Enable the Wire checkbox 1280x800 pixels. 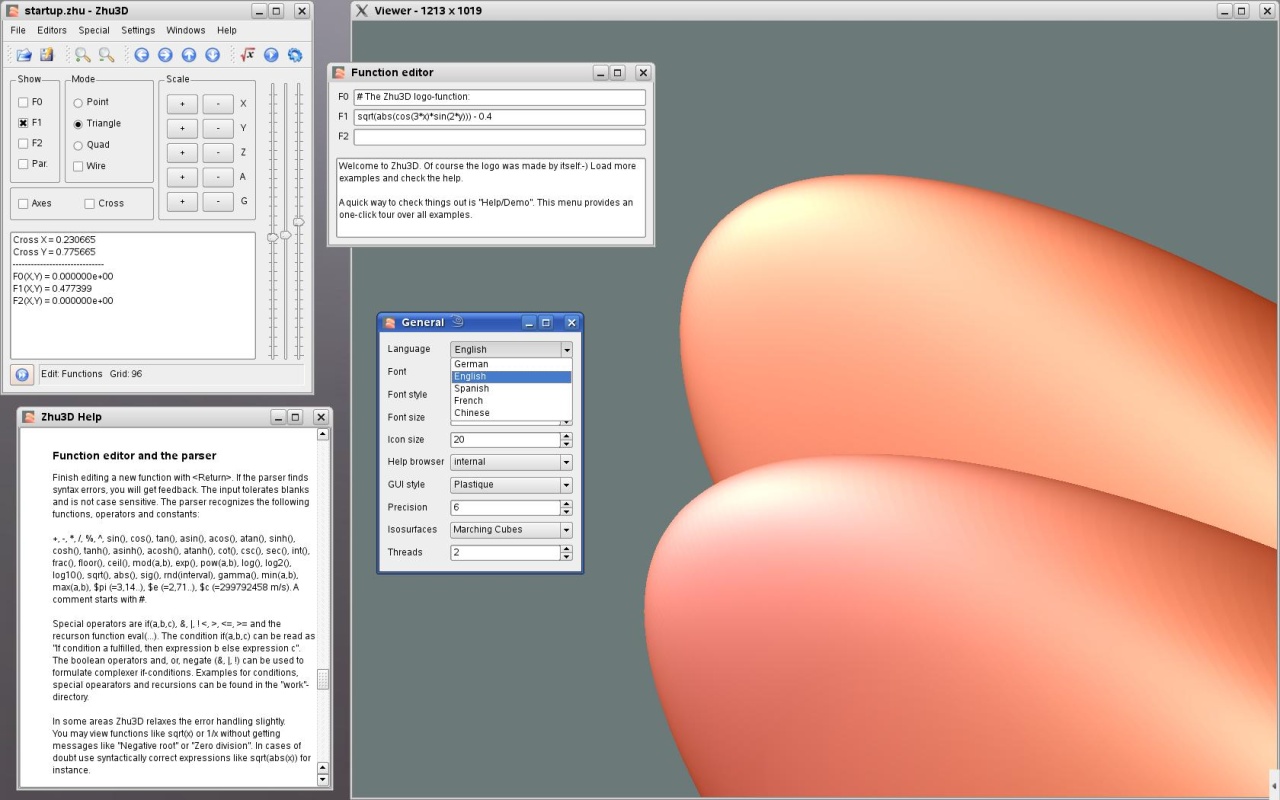pyautogui.click(x=78, y=166)
